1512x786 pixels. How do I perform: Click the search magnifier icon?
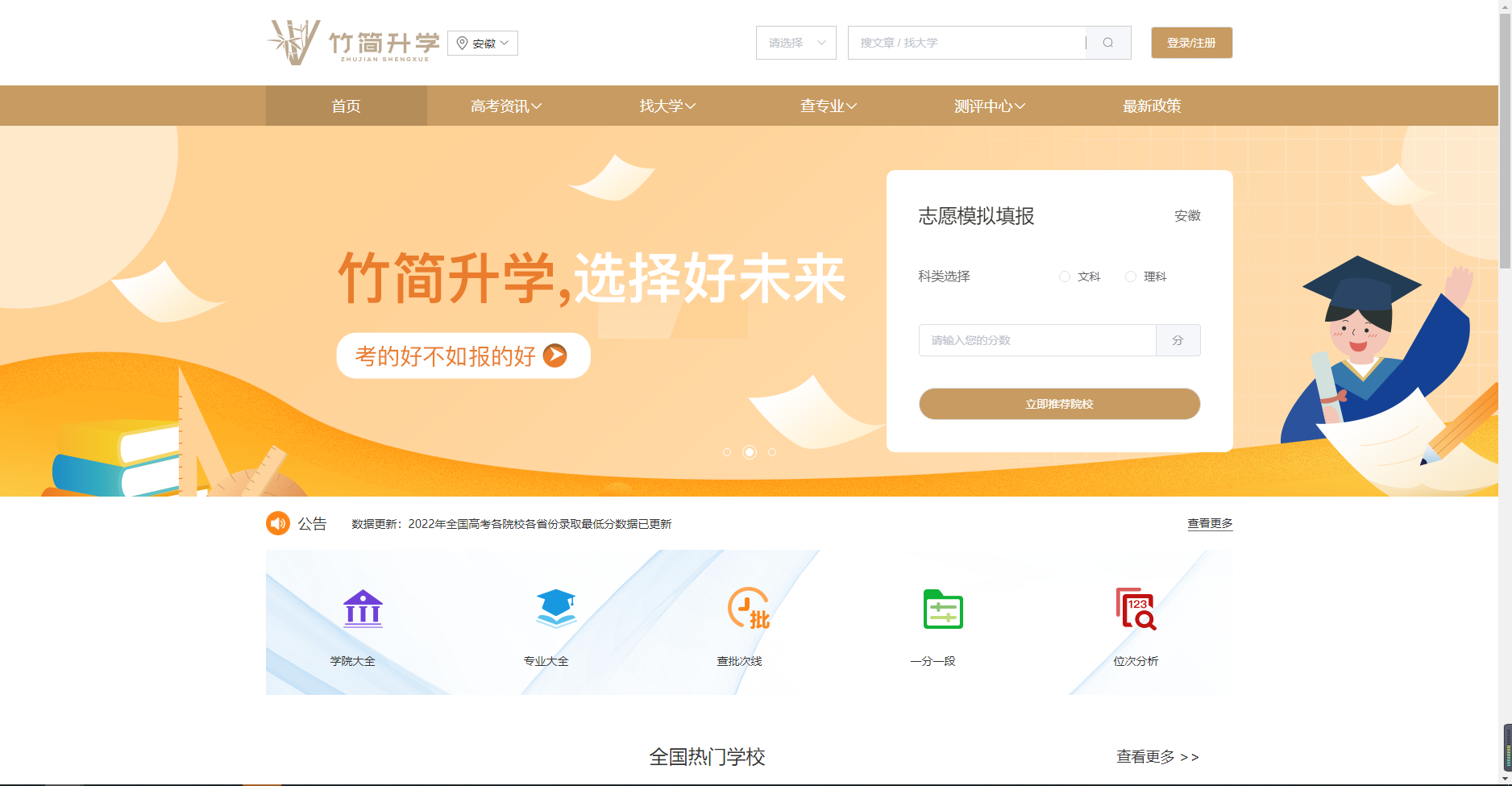click(1108, 43)
